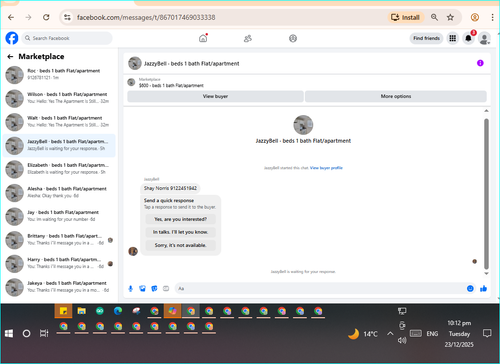This screenshot has height=364, width=500.
Task: Click the View buyer button
Action: pyautogui.click(x=215, y=96)
